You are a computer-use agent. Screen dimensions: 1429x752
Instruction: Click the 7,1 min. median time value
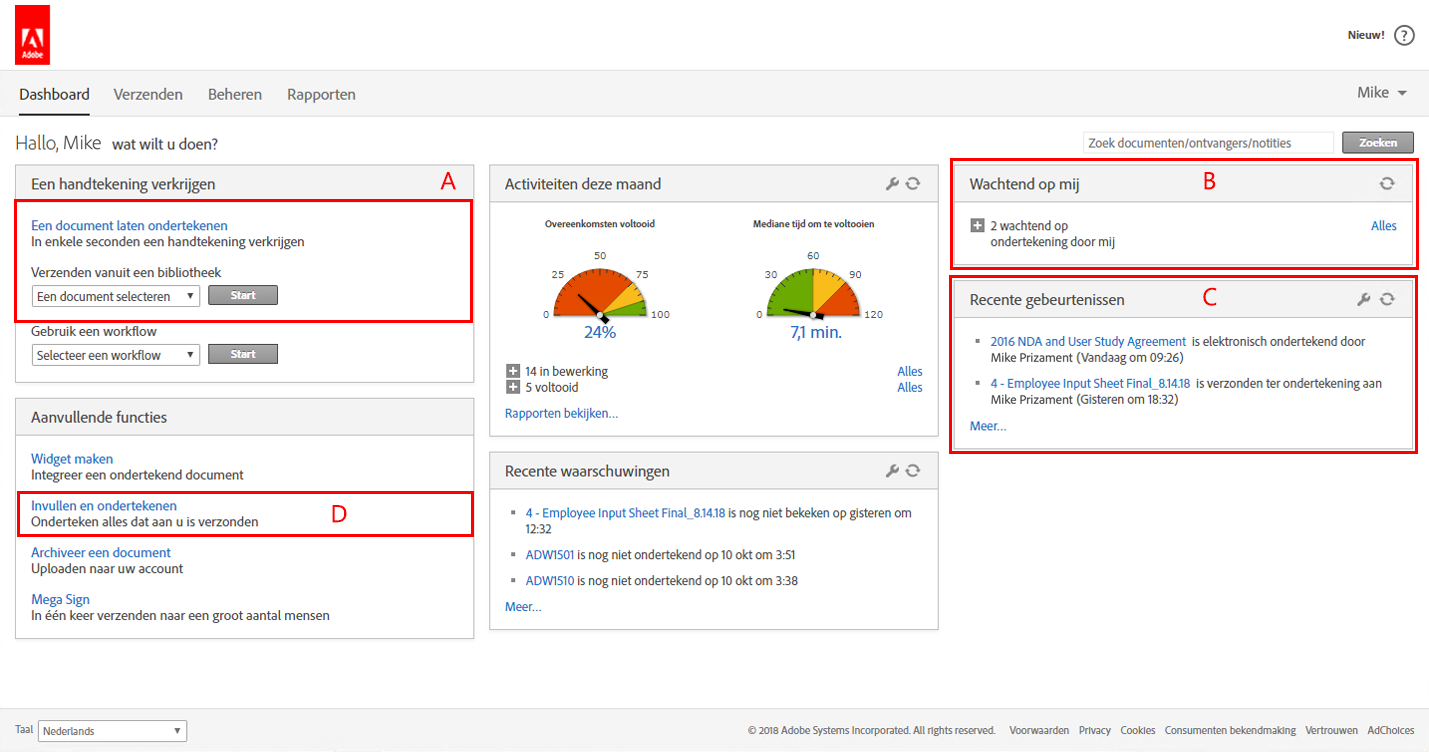point(814,332)
